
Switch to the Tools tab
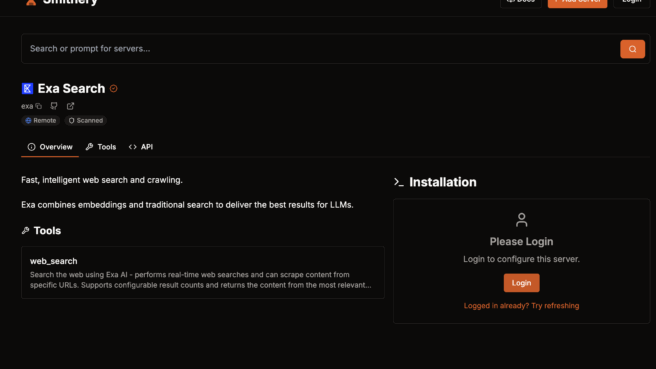101,147
